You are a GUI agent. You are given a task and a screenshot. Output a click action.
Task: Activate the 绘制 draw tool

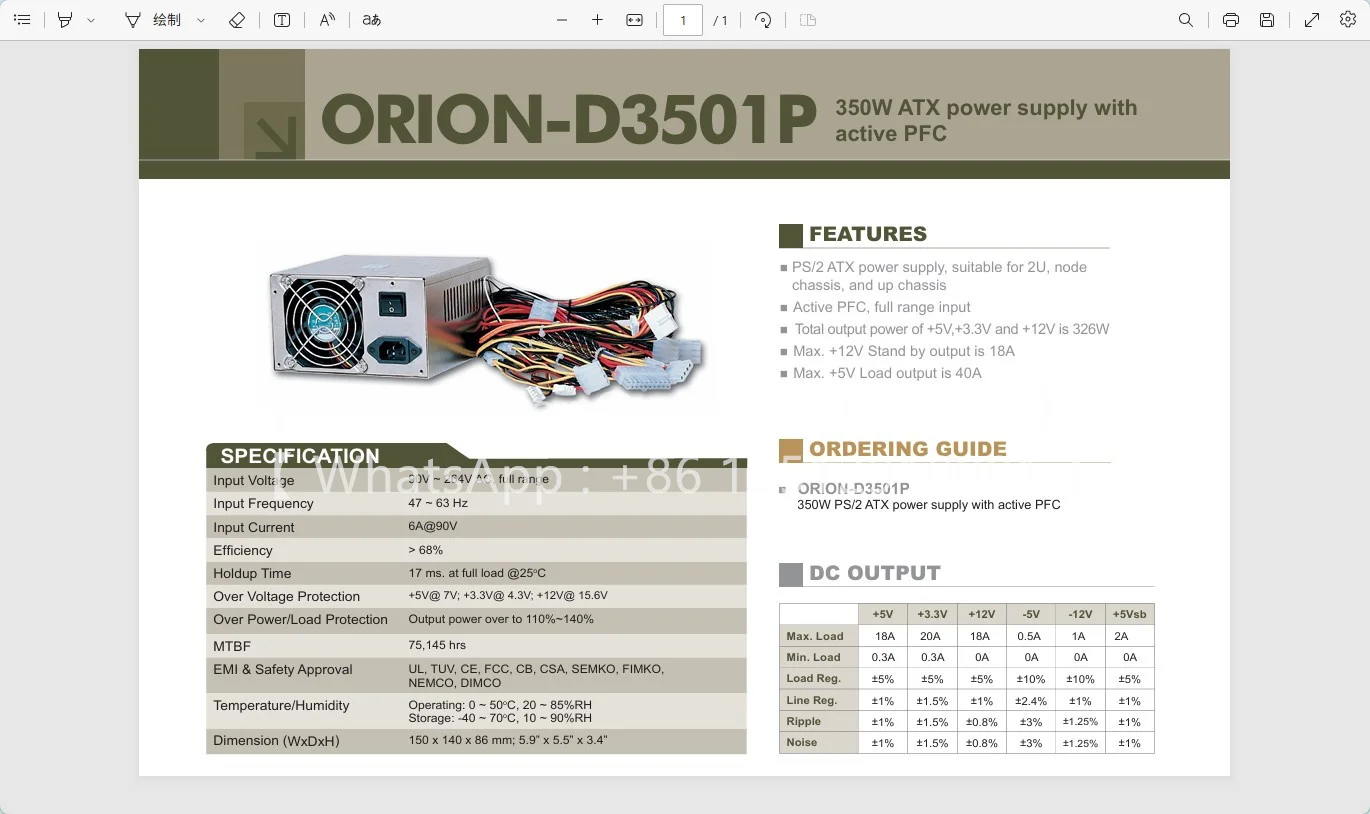click(154, 20)
